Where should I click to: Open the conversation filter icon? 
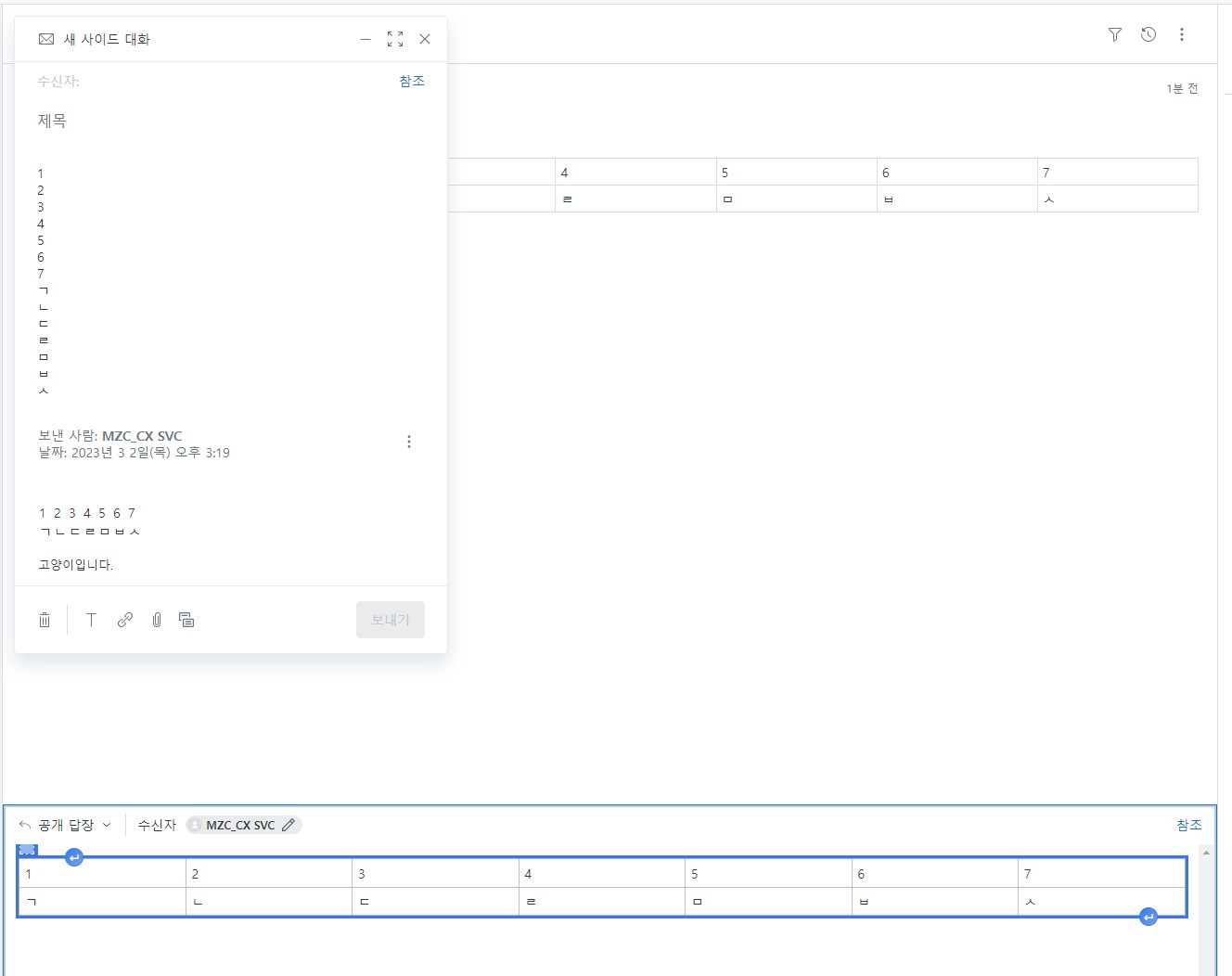pos(1115,34)
